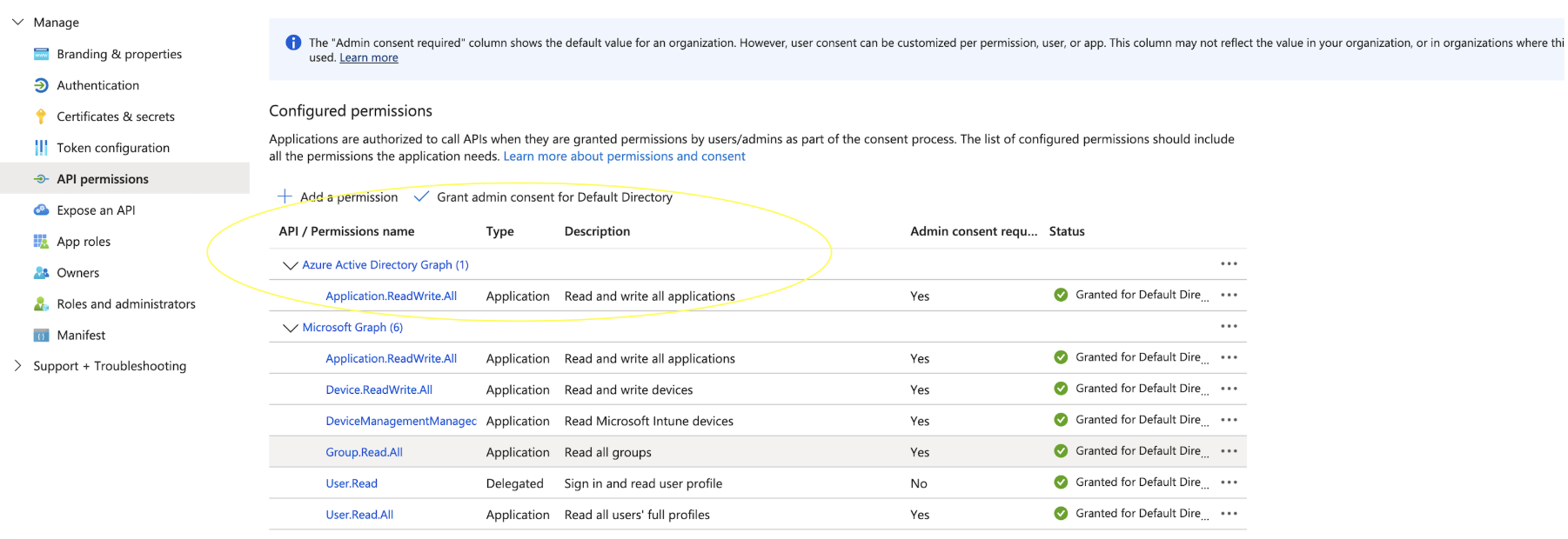Click the Token configuration icon
1568x539 pixels.
tap(41, 148)
